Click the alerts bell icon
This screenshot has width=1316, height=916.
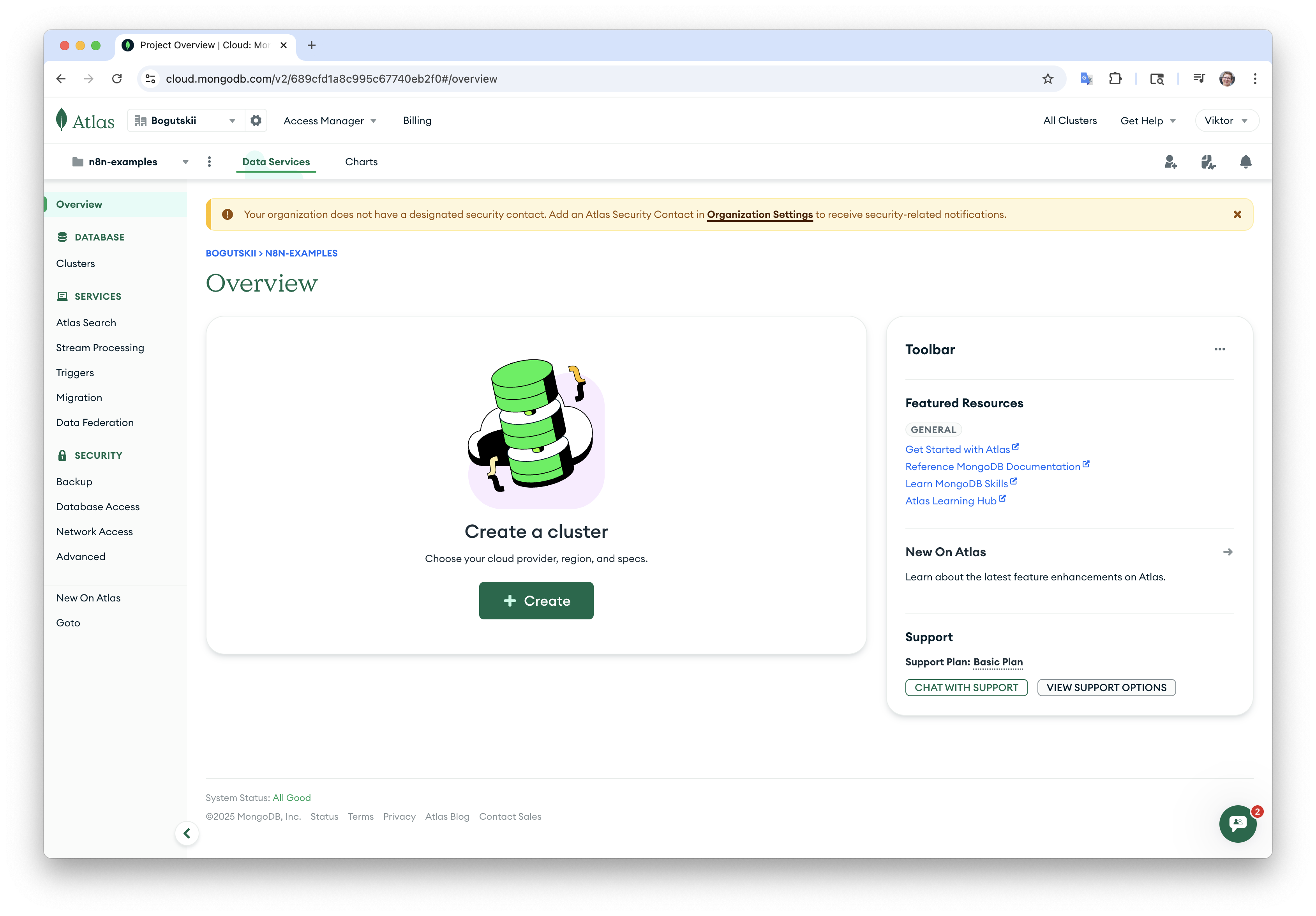click(1245, 162)
